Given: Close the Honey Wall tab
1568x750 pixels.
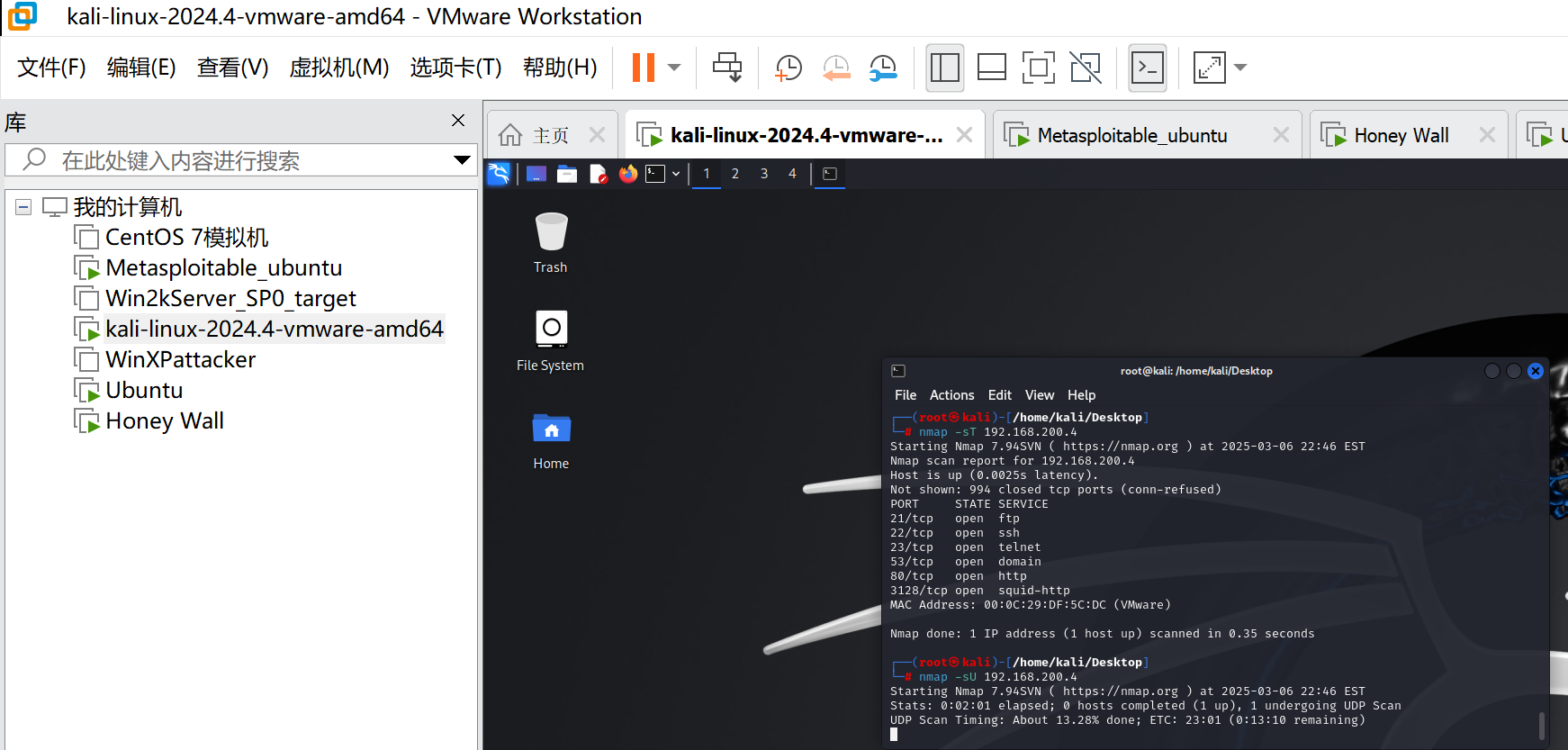Looking at the screenshot, I should (x=1487, y=135).
